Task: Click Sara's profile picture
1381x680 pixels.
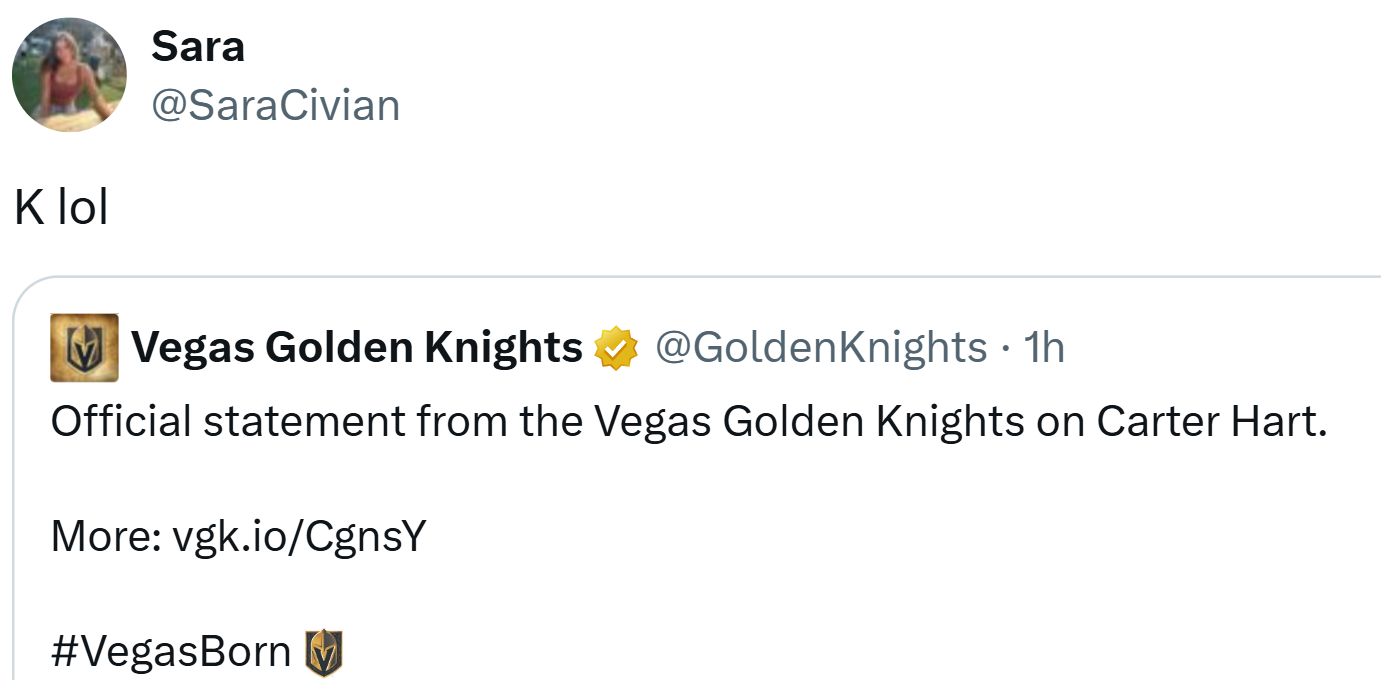Action: click(69, 75)
